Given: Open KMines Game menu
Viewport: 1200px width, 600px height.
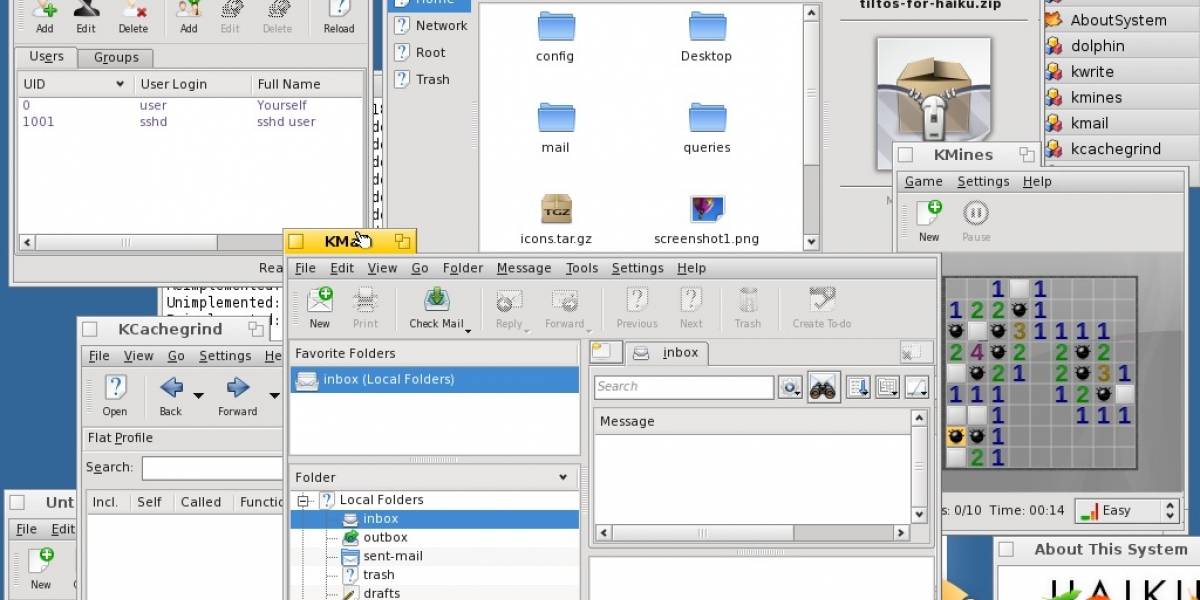Looking at the screenshot, I should click(x=924, y=181).
